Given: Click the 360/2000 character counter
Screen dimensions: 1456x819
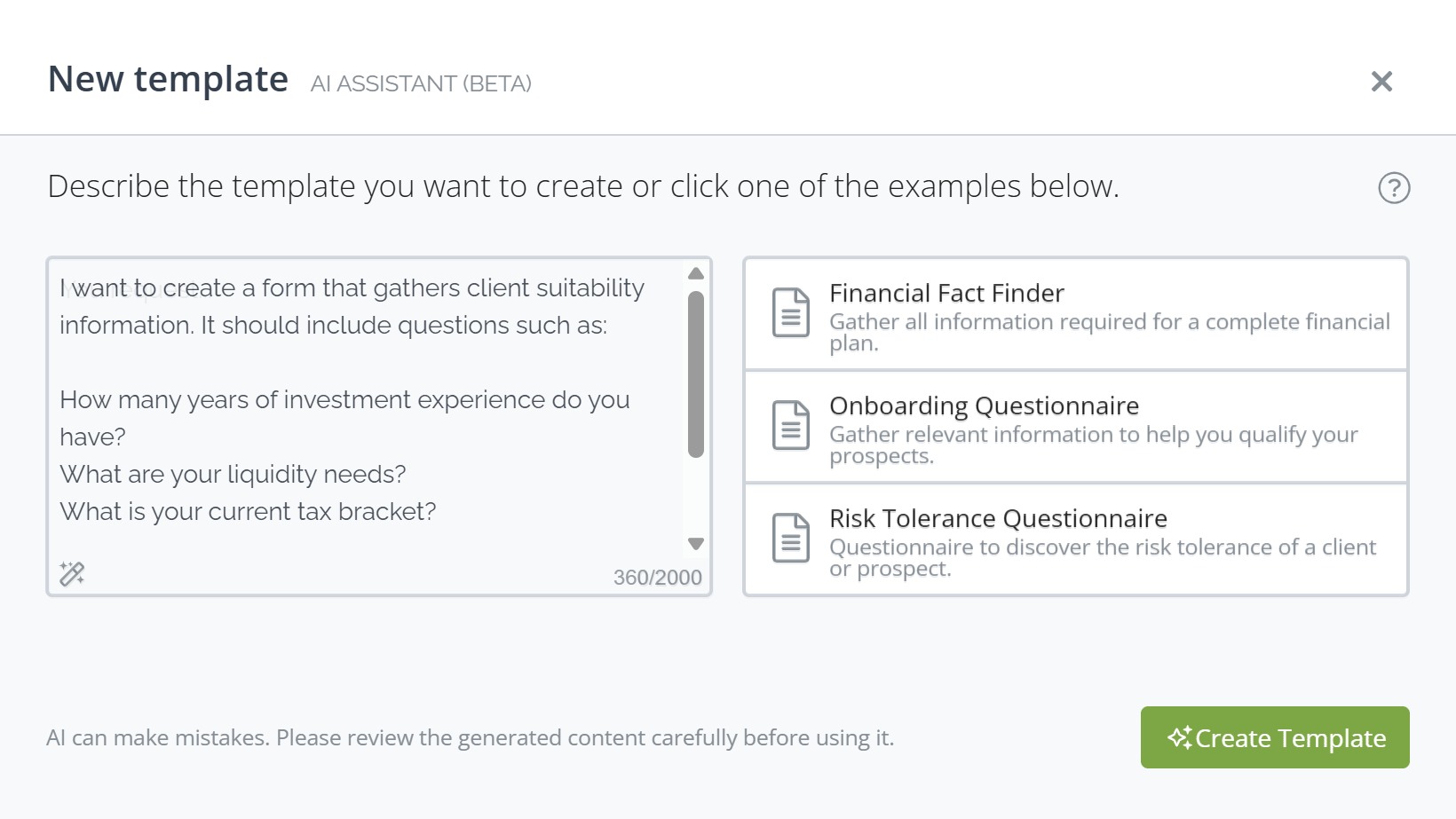Looking at the screenshot, I should 657,578.
